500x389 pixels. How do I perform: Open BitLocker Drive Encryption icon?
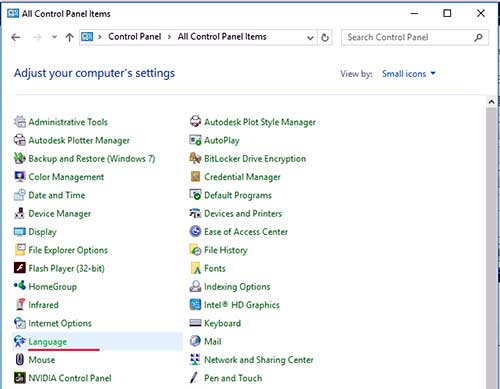195,158
